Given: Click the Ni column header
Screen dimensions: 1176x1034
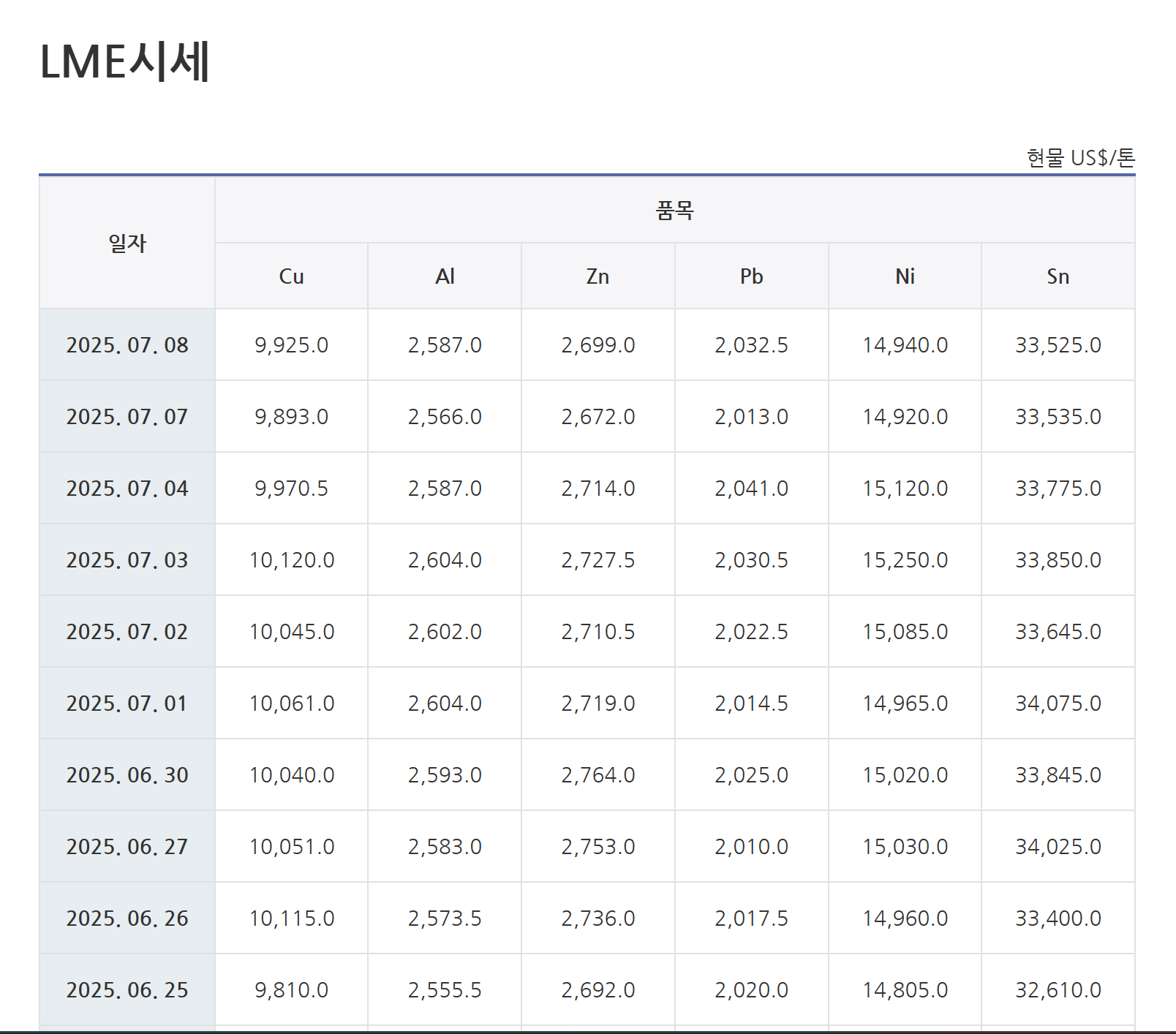Looking at the screenshot, I should [x=905, y=276].
